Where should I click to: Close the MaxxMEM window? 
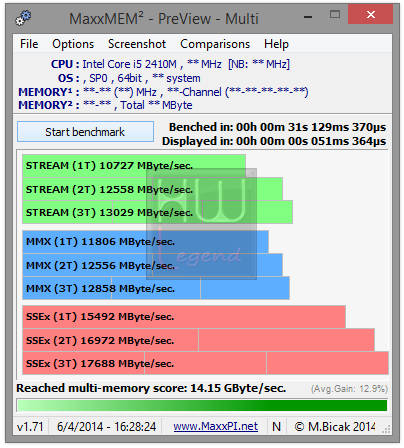pos(370,14)
